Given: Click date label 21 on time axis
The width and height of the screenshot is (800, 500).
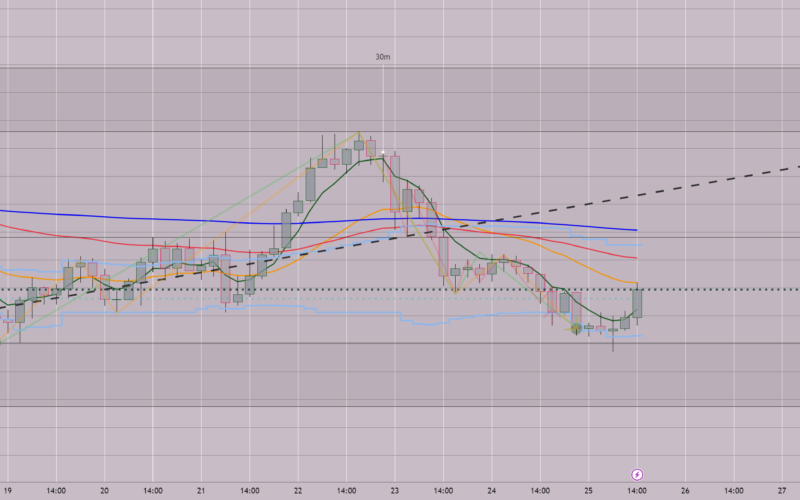Looking at the screenshot, I should (x=201, y=491).
